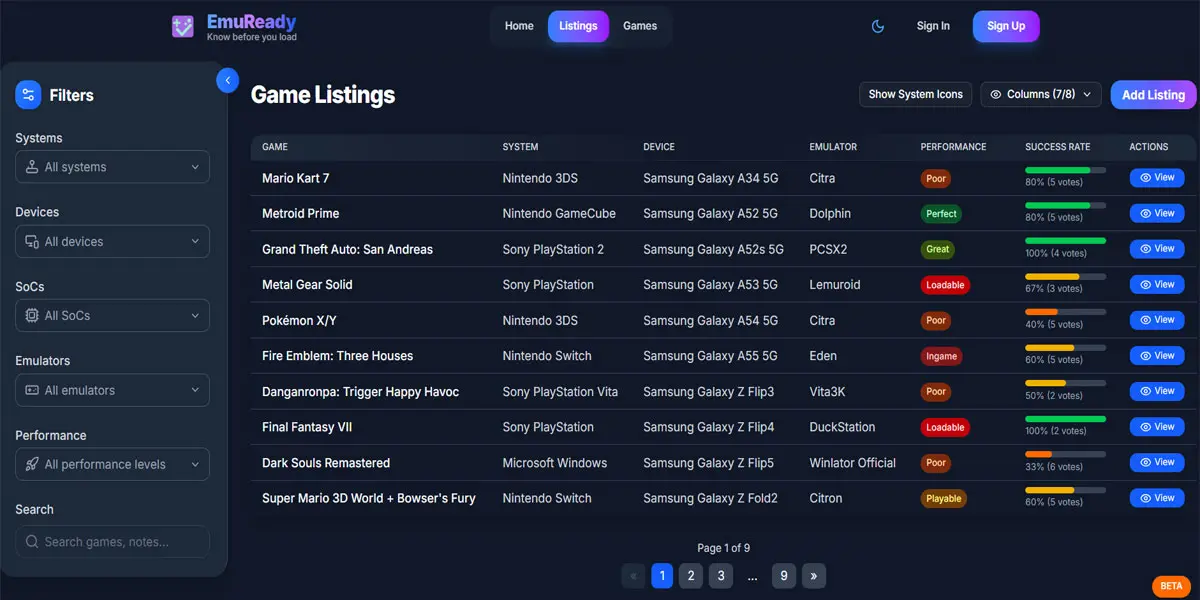View the Danganronpa: Trigger Happy Havoc listing

pos(1157,391)
